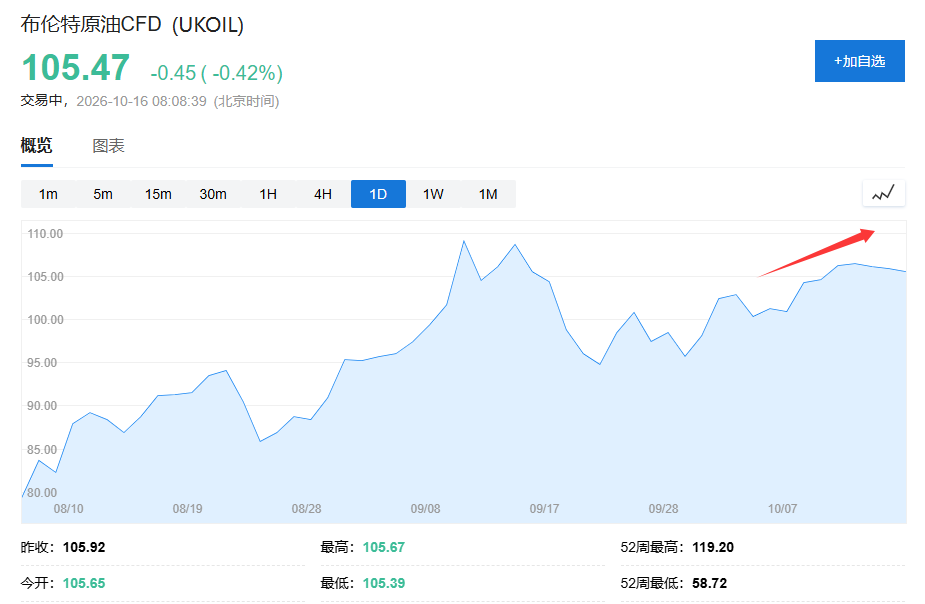
Task: Switch to the 概览 tab
Action: (x=37, y=145)
